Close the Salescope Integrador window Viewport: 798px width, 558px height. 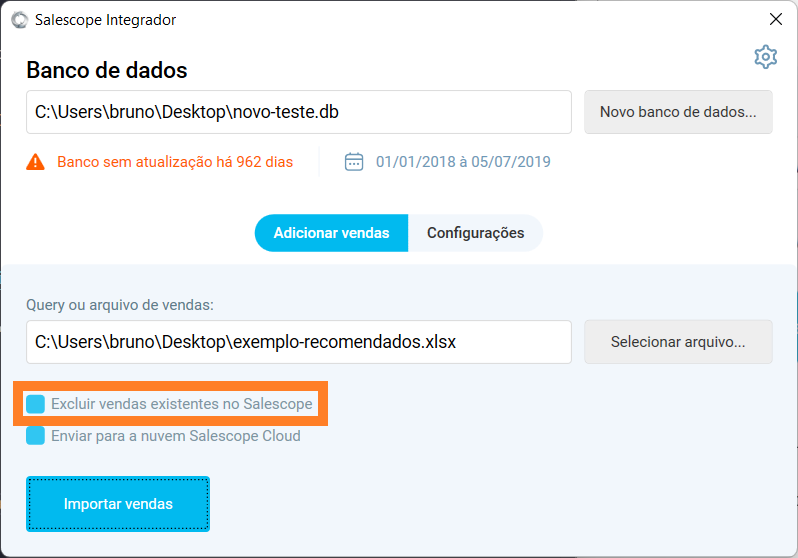tap(776, 19)
